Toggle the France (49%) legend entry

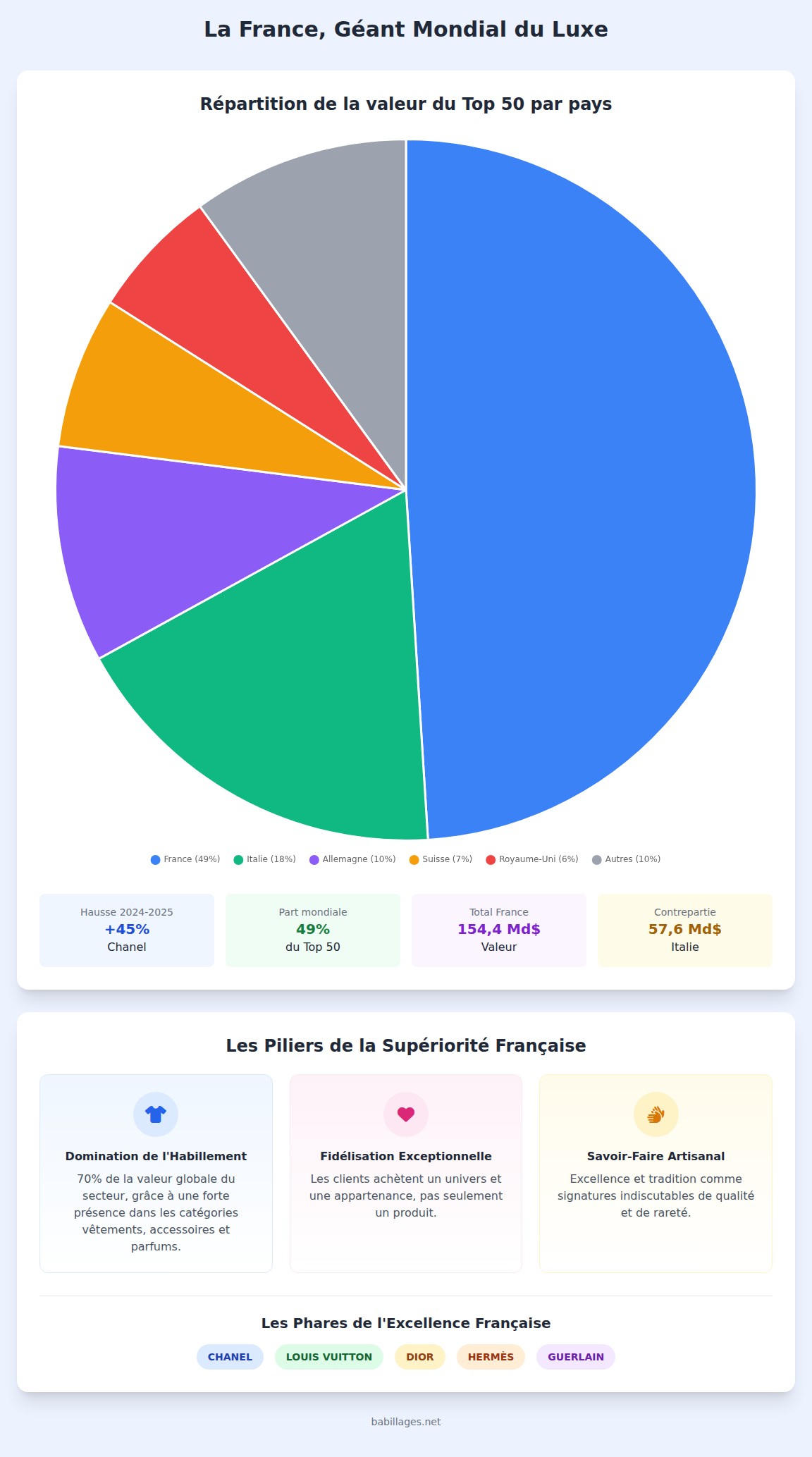point(185,859)
